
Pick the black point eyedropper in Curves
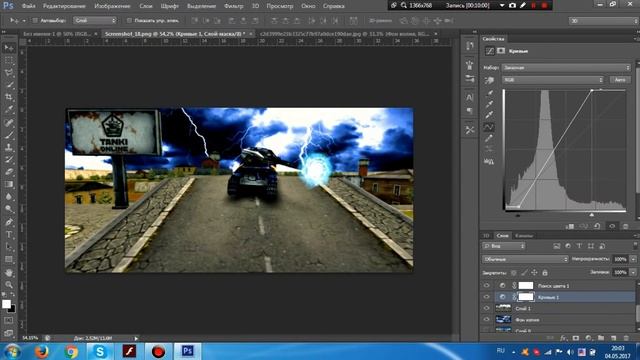(489, 94)
